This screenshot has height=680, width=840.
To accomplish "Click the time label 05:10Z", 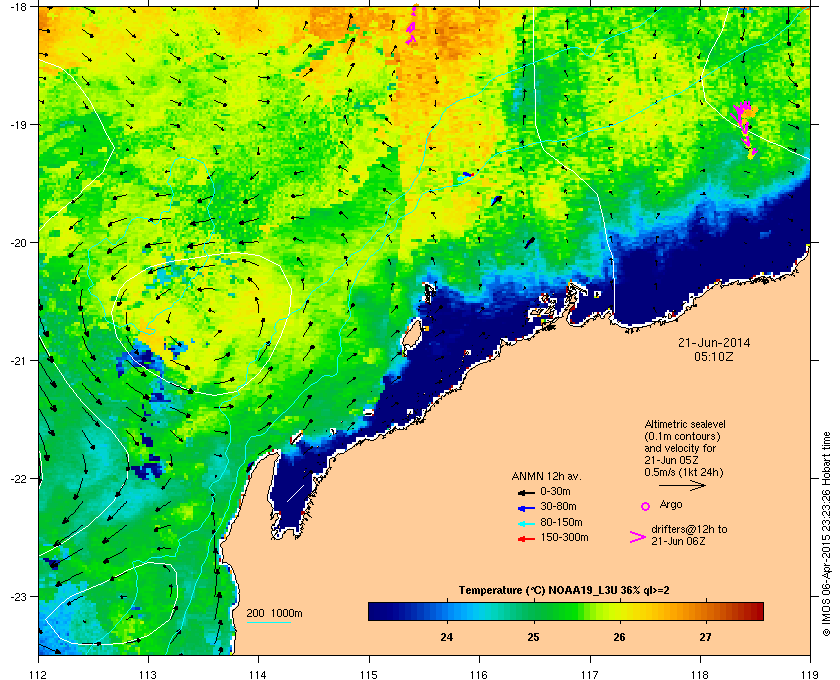I will click(714, 356).
